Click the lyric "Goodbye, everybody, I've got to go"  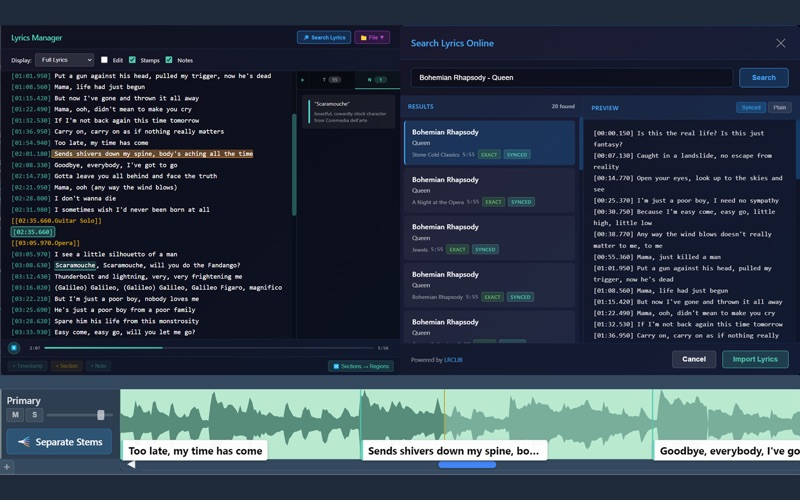(116, 165)
